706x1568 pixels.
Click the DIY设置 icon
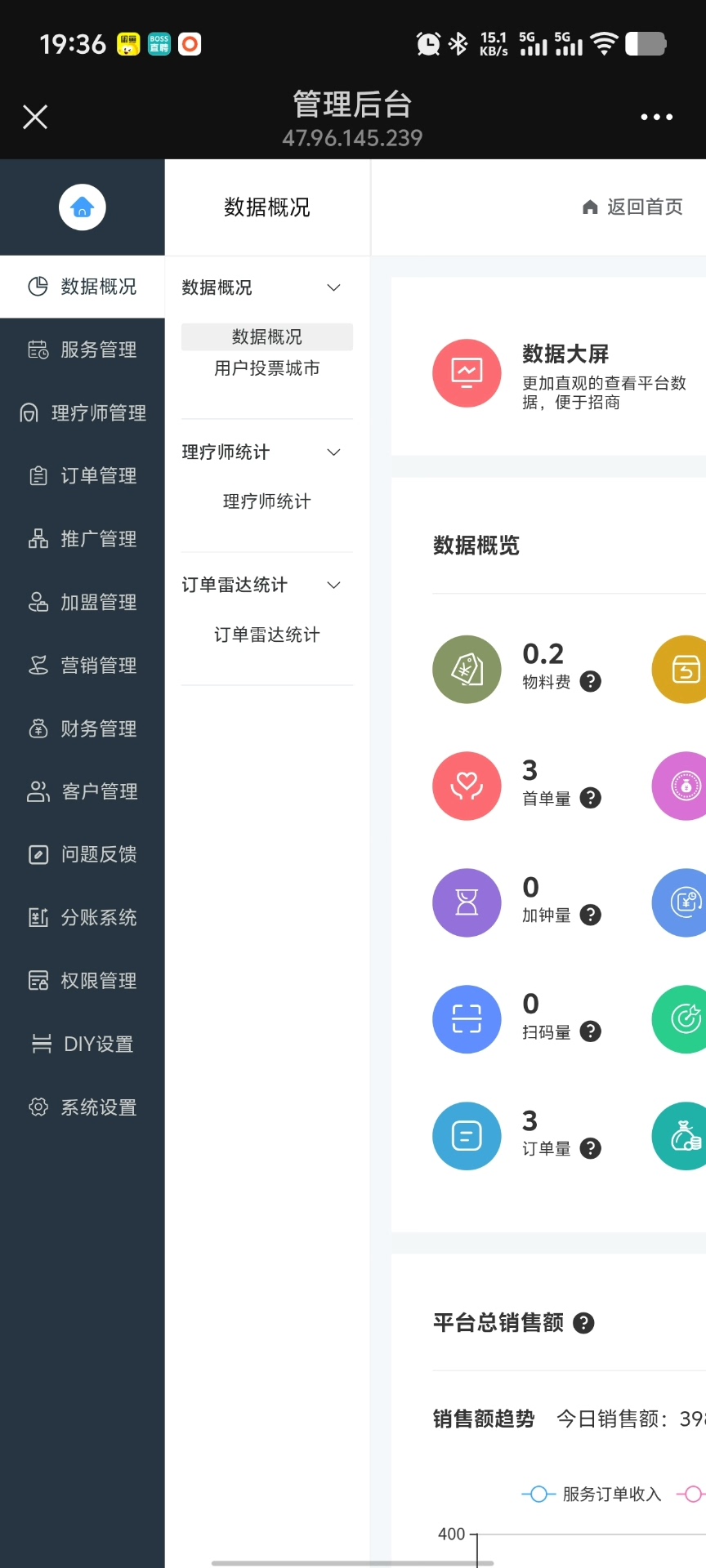tap(41, 1044)
